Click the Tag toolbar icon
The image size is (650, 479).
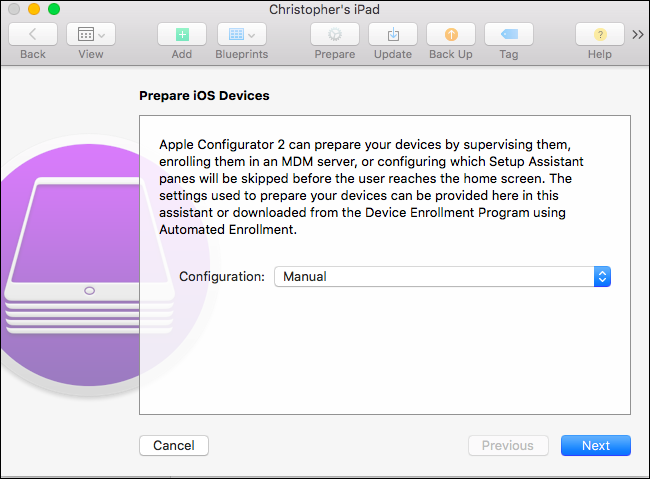pyautogui.click(x=509, y=34)
